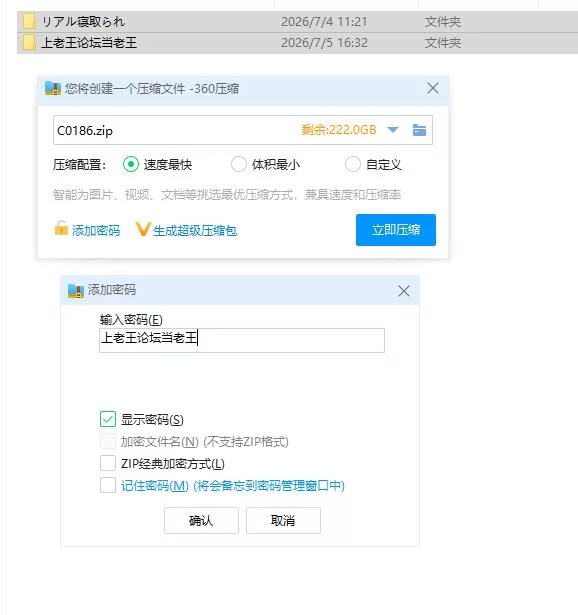This screenshot has height=615, width=578.
Task: Click the 360压缩 icon in 添加密码 title bar
Action: 76,291
